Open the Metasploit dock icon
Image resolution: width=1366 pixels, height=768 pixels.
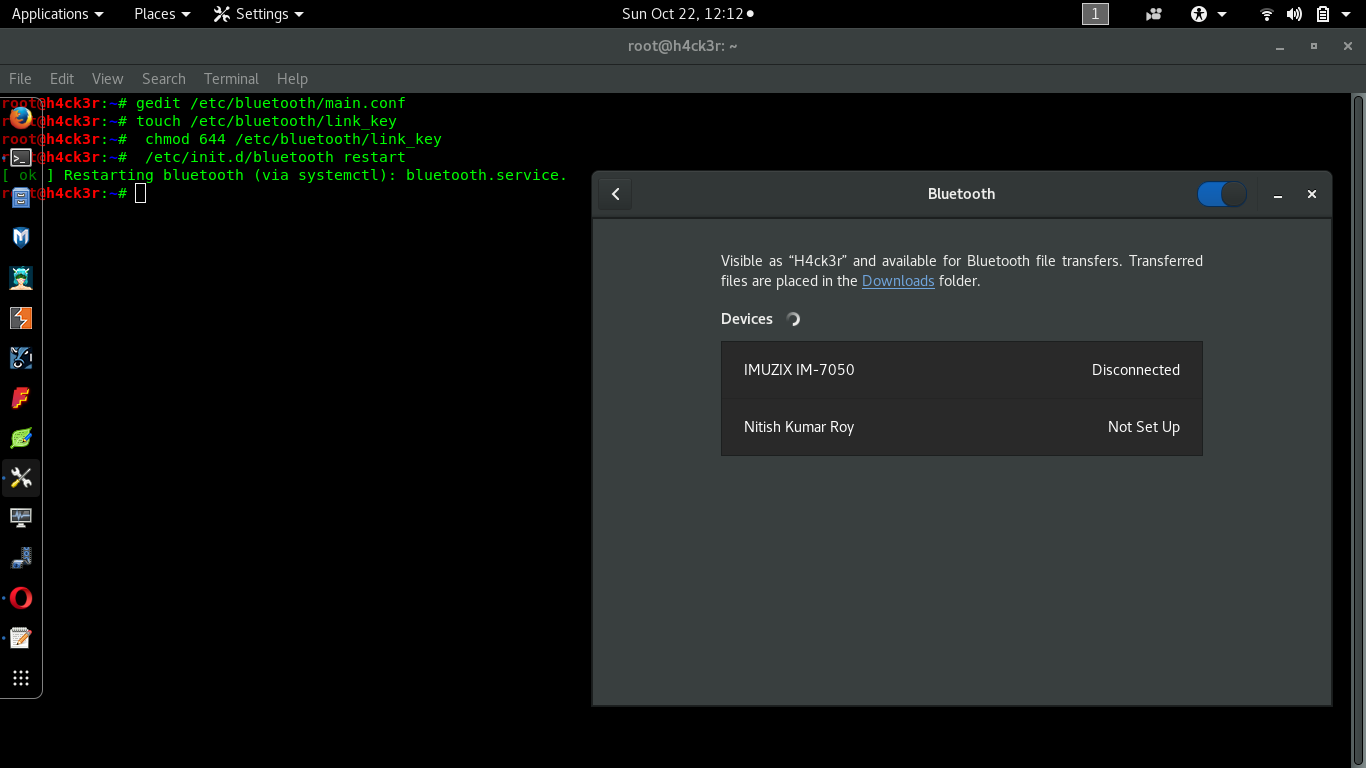pyautogui.click(x=20, y=237)
